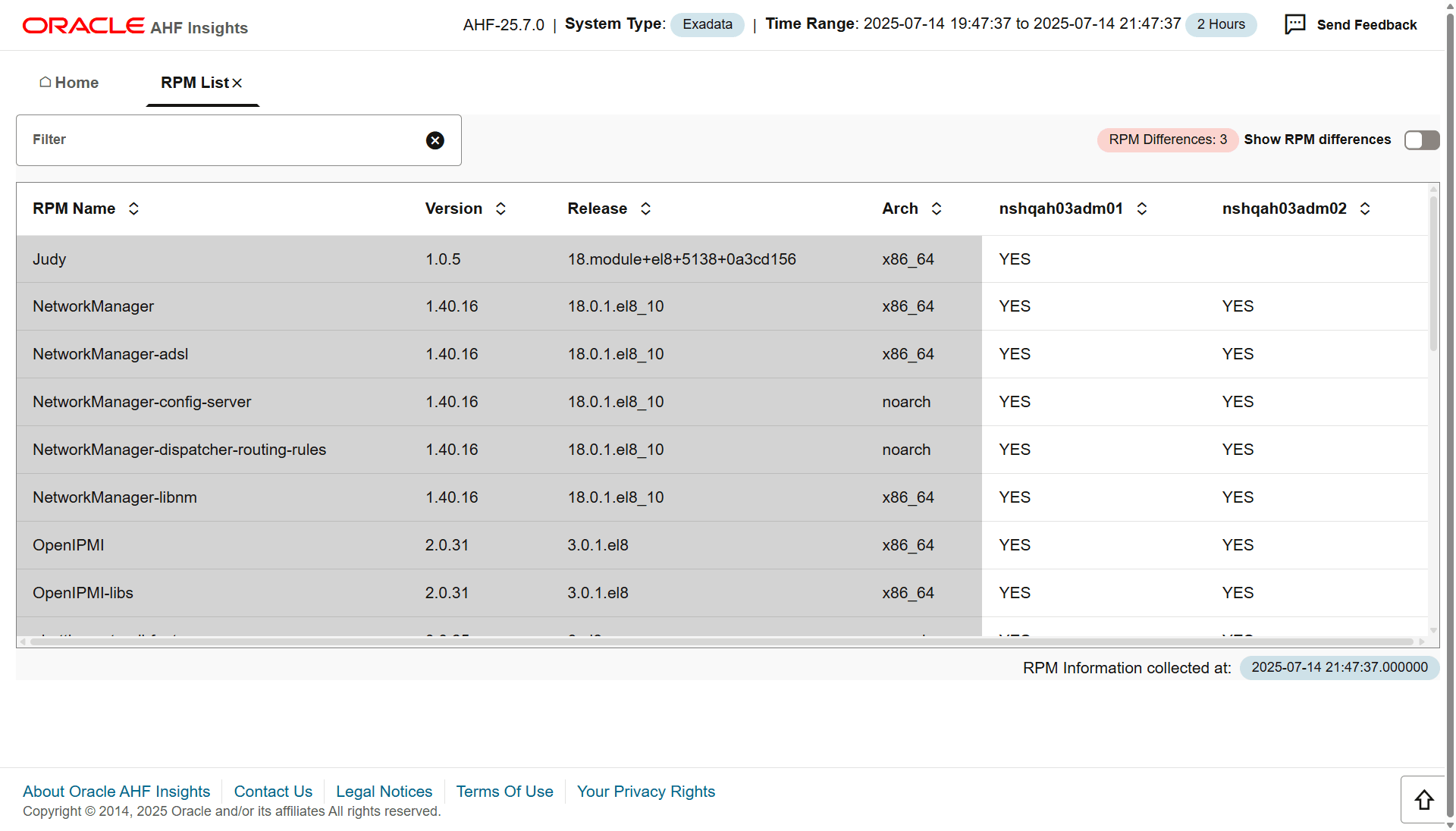Click the Send Feedback chat icon
The height and width of the screenshot is (831, 1456).
tap(1294, 24)
